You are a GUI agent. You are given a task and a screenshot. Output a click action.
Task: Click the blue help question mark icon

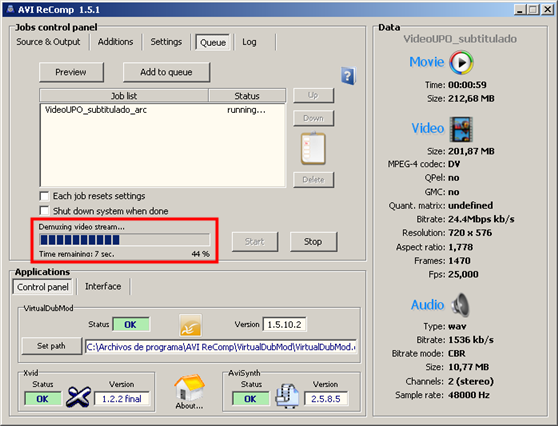(x=348, y=76)
